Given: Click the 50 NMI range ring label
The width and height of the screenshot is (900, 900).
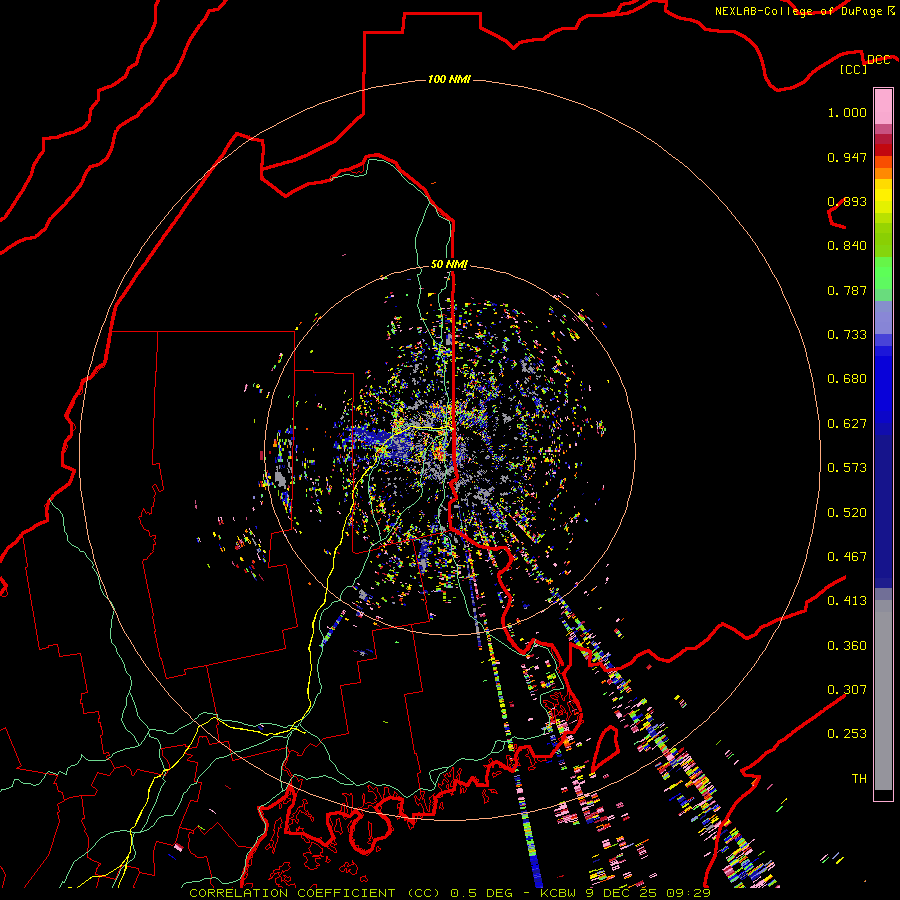Looking at the screenshot, I should pyautogui.click(x=449, y=264).
